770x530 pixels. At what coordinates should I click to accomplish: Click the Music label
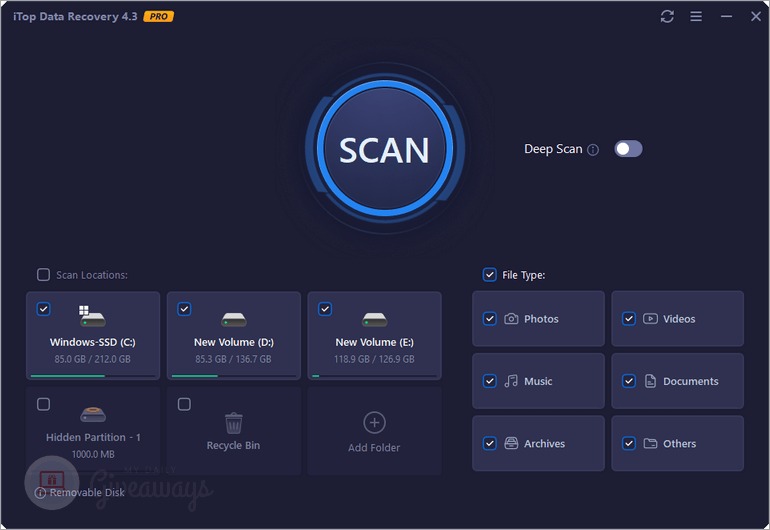538,381
